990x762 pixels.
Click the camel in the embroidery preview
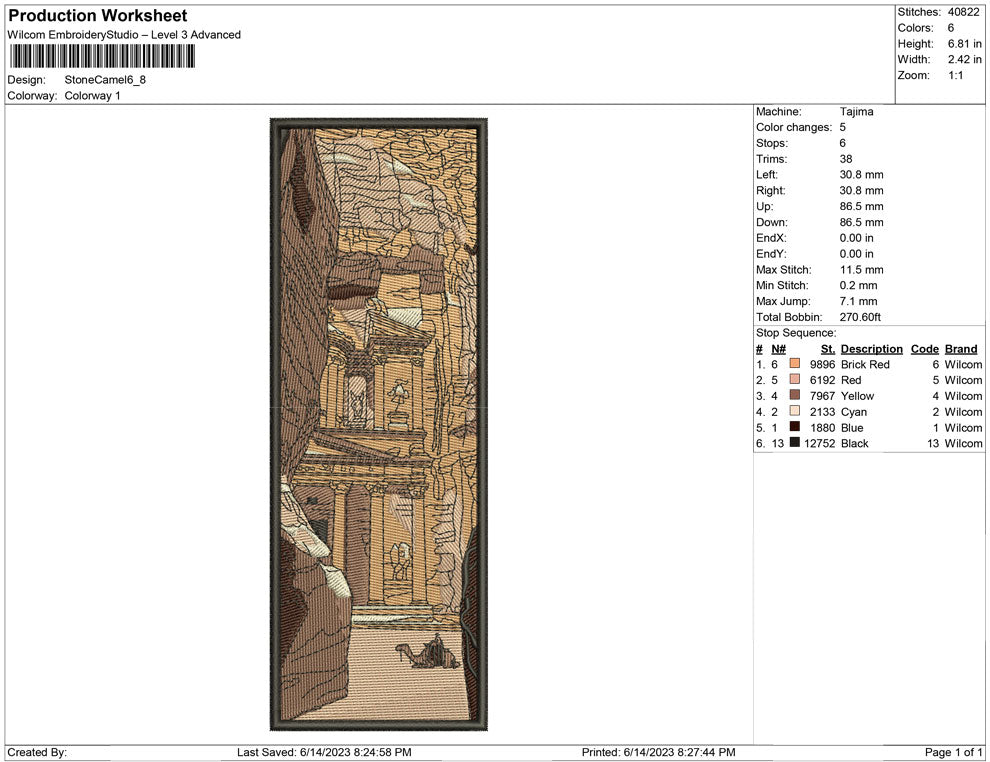pos(428,653)
